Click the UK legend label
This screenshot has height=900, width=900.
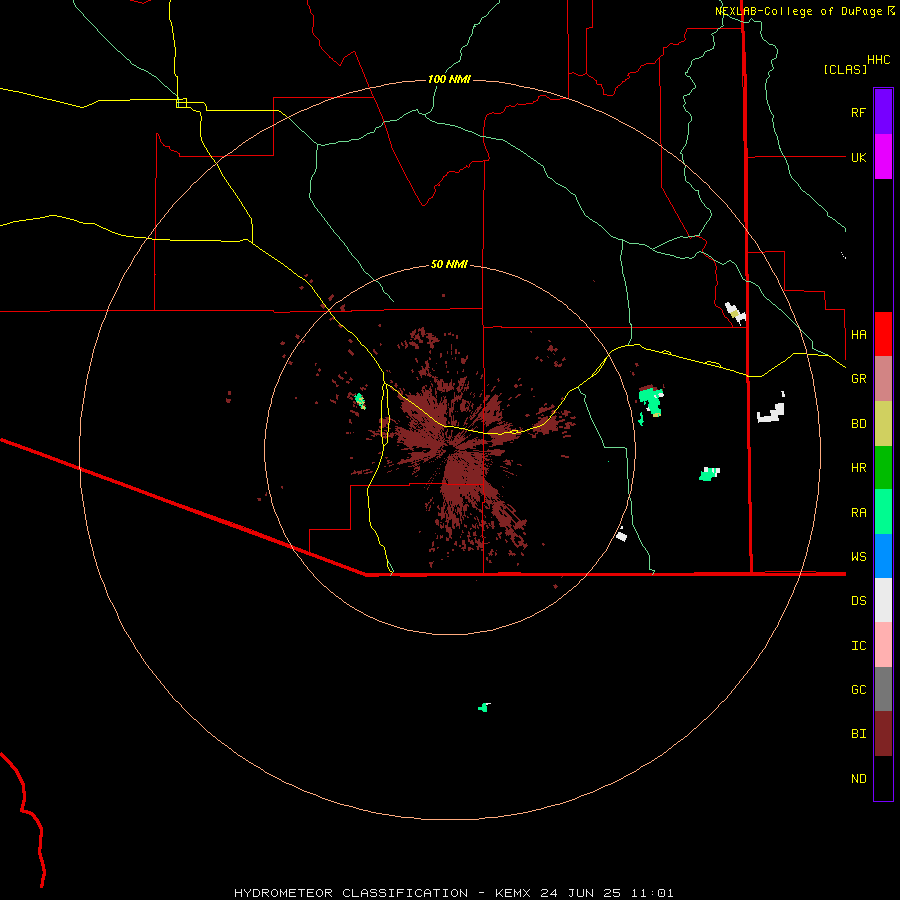858,157
